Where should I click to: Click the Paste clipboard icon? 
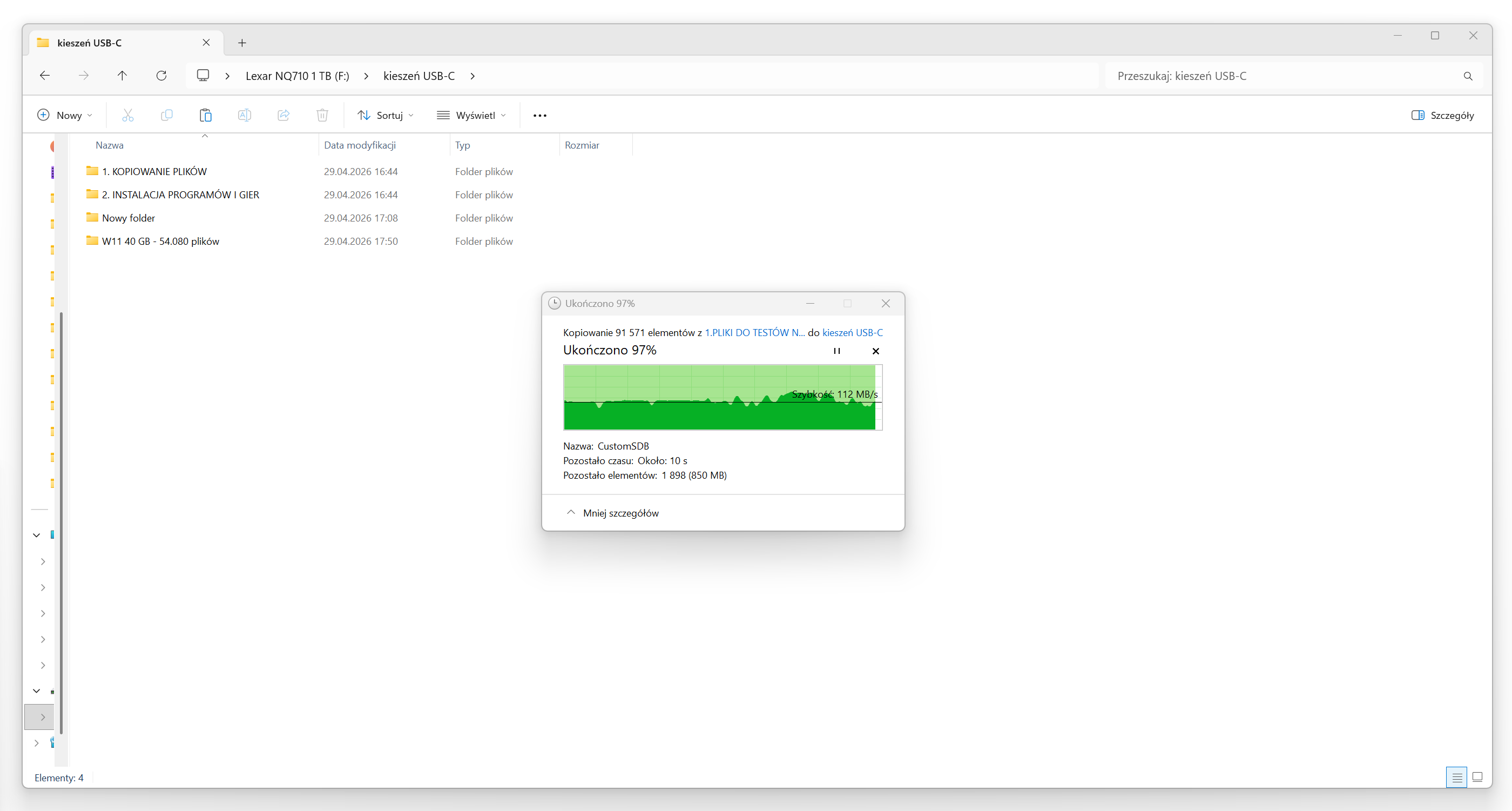205,115
